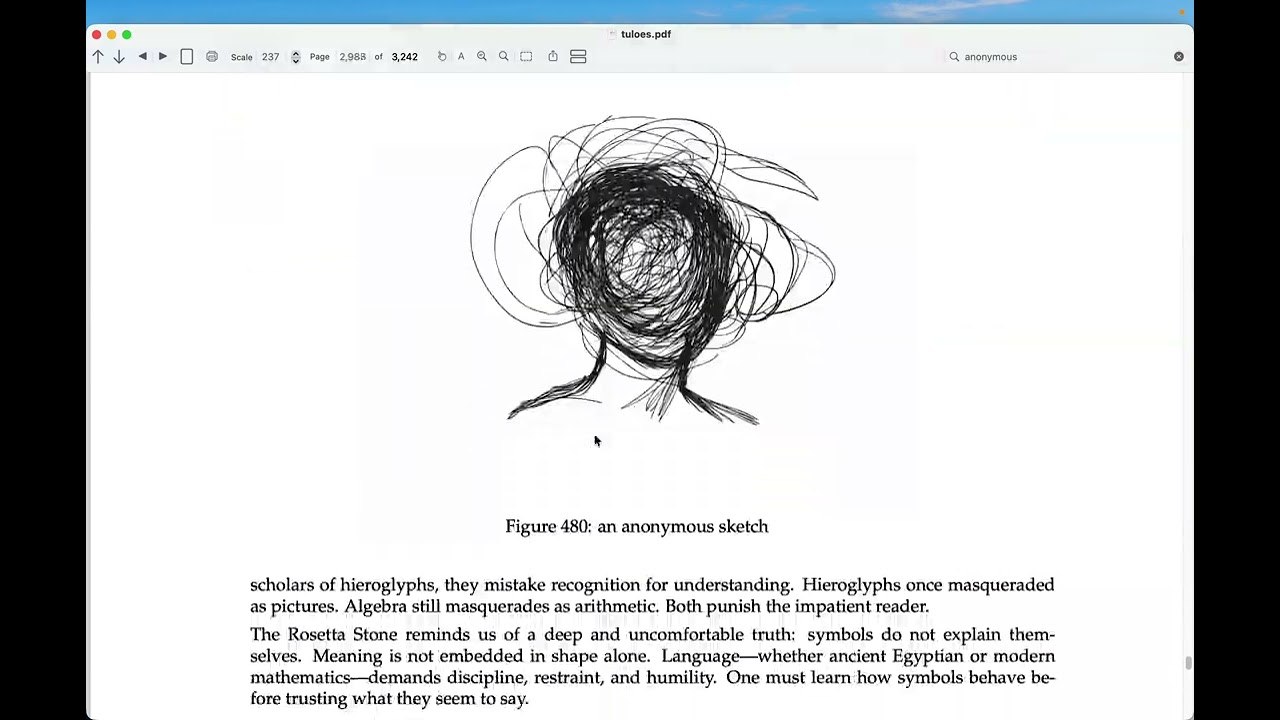This screenshot has width=1280, height=720.
Task: Toggle the split pane view icon
Action: click(578, 57)
